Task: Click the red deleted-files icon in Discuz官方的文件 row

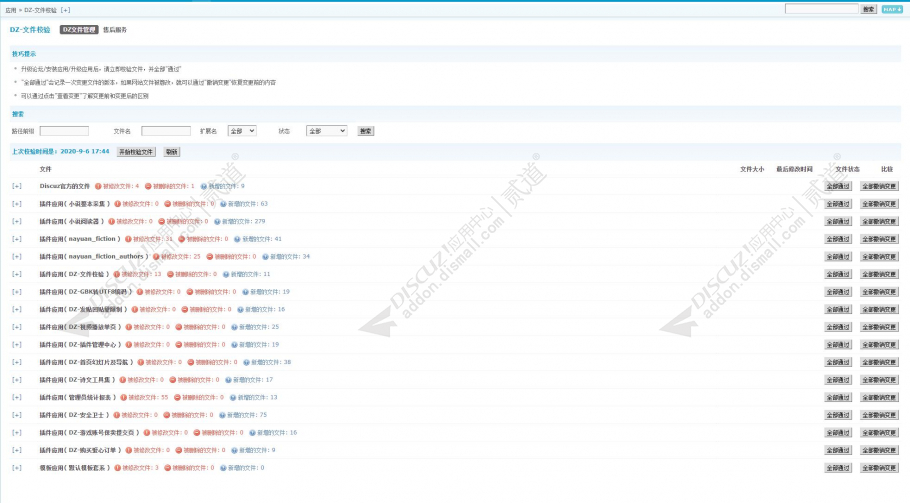Action: click(148, 186)
